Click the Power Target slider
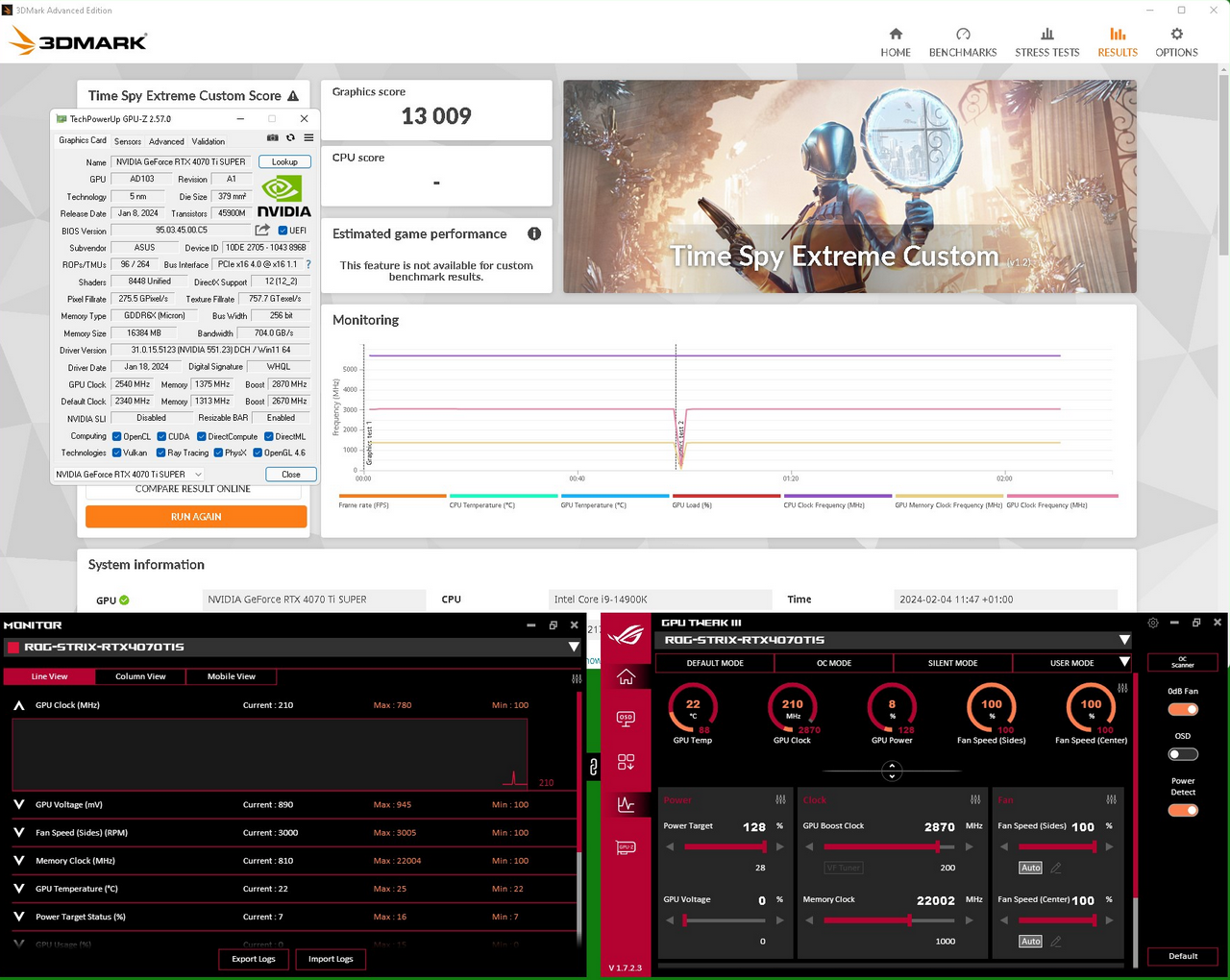 725,846
